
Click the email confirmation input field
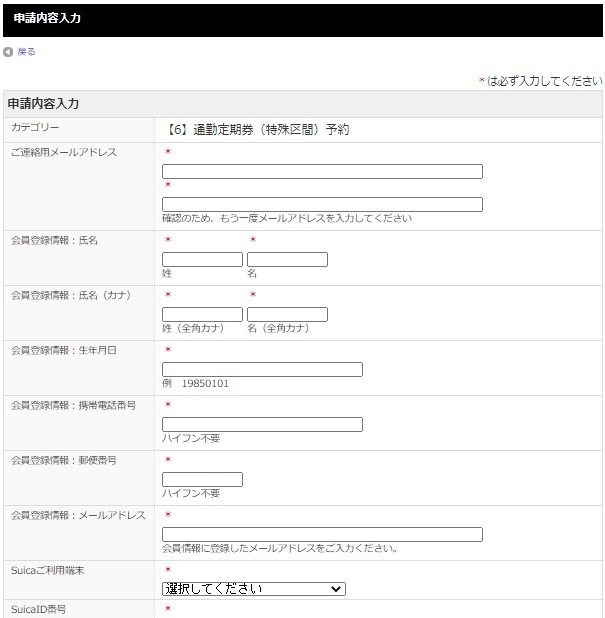click(322, 204)
